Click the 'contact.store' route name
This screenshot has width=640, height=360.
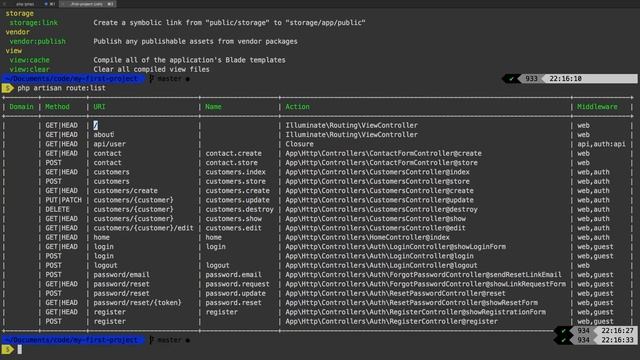pos(231,163)
